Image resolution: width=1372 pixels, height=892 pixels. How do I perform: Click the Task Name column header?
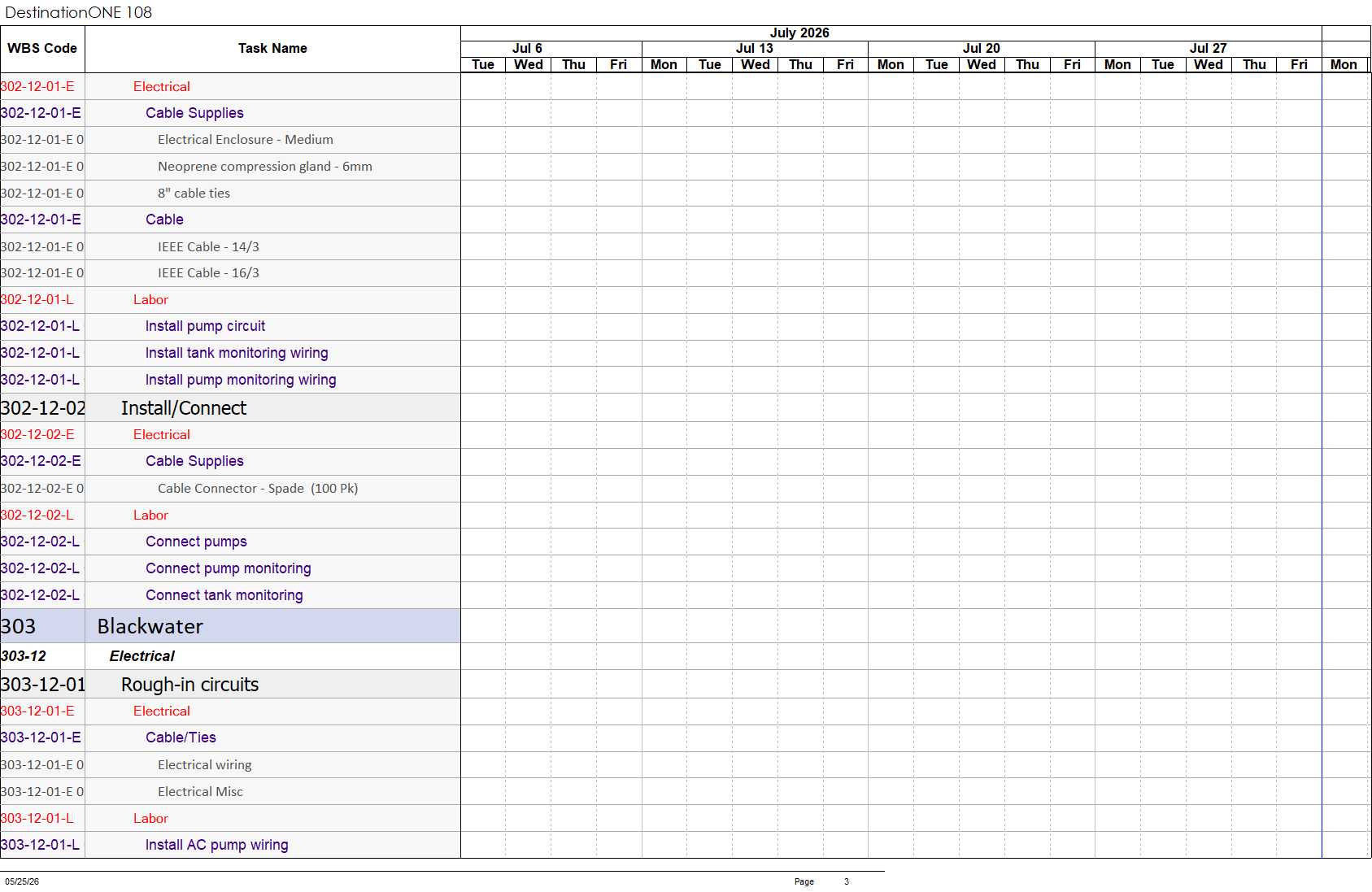[272, 49]
